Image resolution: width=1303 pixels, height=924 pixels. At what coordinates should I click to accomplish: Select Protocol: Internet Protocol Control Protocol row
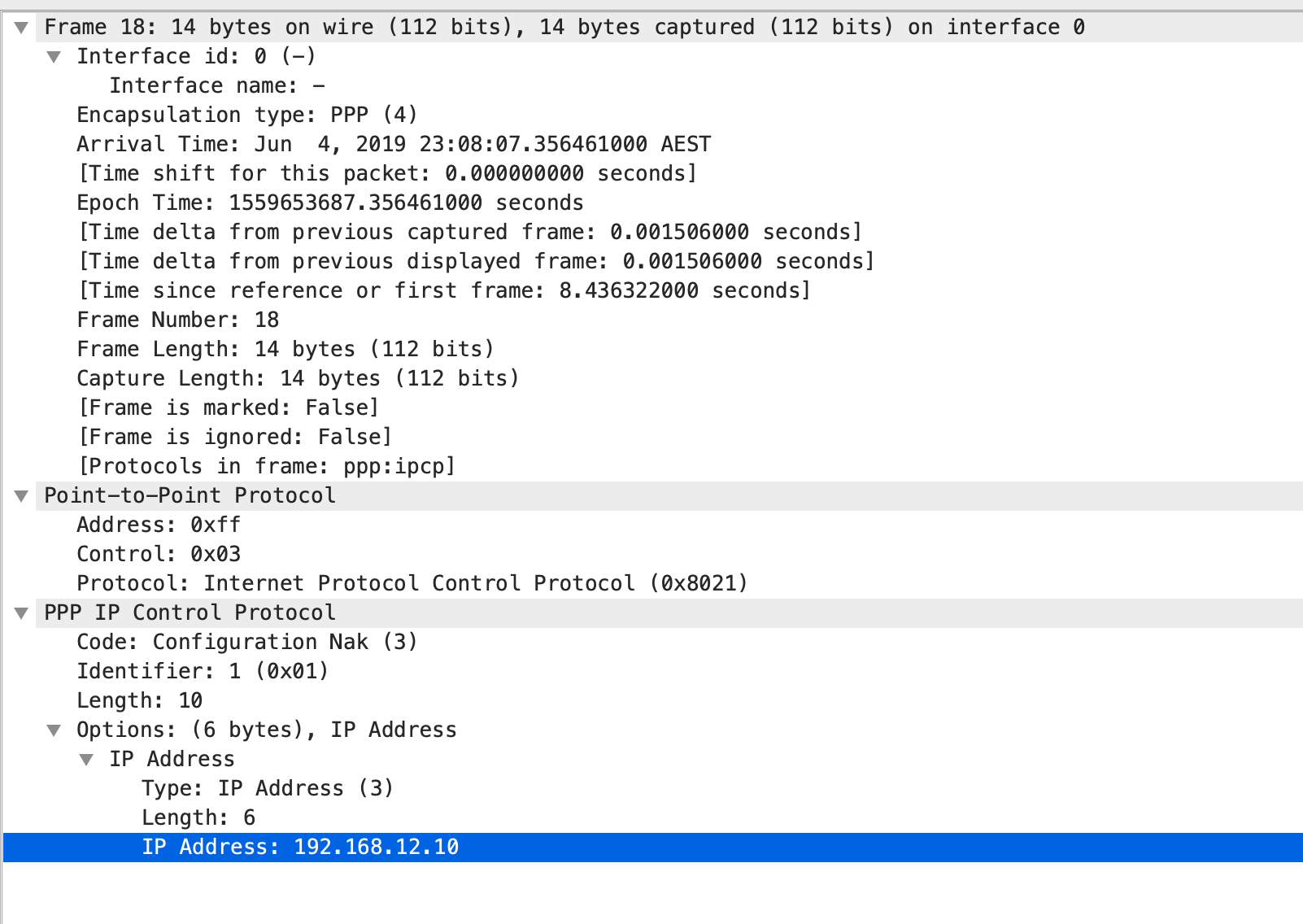coord(412,583)
